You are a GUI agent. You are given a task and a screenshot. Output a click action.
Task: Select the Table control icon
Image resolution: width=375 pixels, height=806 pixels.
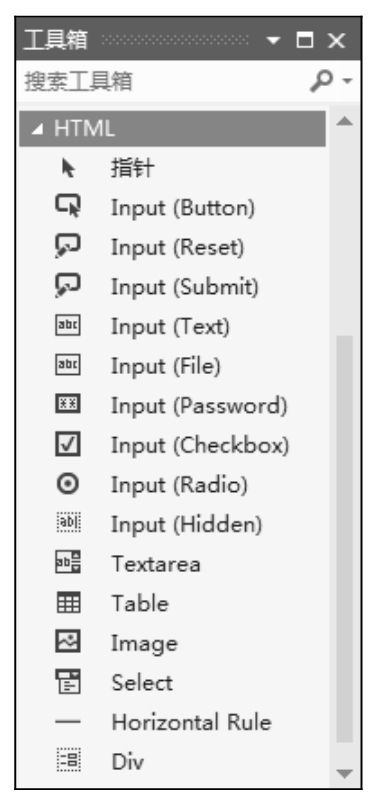click(x=68, y=602)
